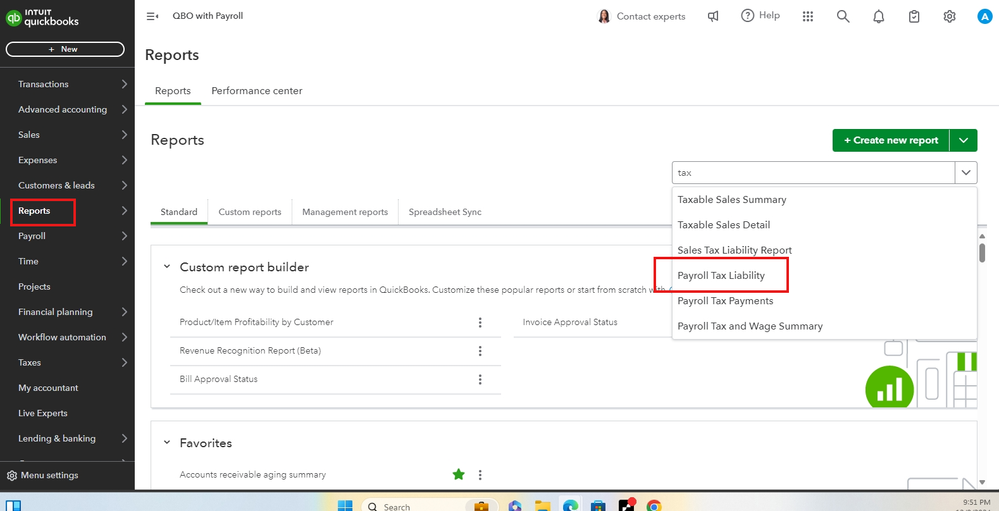The width and height of the screenshot is (999, 511).
Task: Open the Create new report dropdown arrow
Action: pyautogui.click(x=963, y=140)
